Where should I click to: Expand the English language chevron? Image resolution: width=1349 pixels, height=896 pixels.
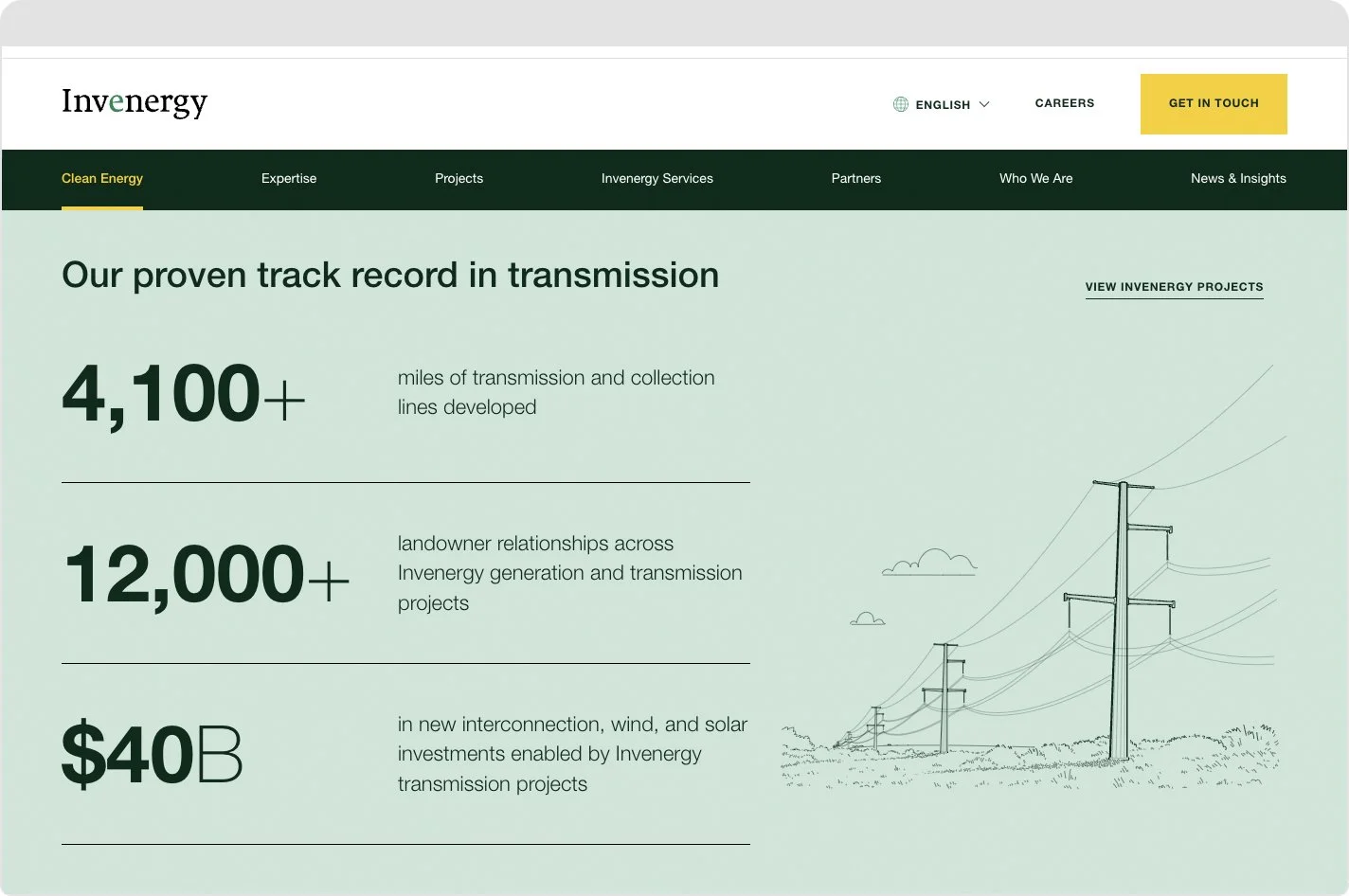pyautogui.click(x=984, y=104)
